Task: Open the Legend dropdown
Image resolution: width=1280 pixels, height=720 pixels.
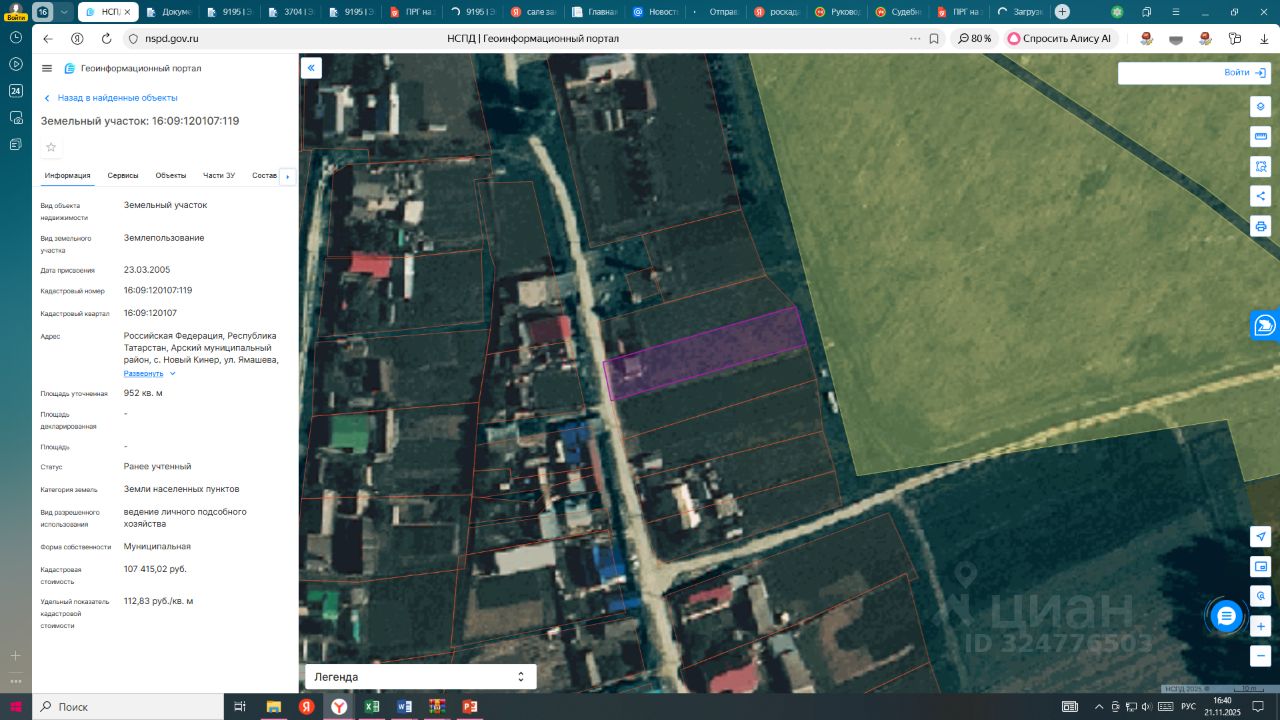Action: pyautogui.click(x=420, y=677)
